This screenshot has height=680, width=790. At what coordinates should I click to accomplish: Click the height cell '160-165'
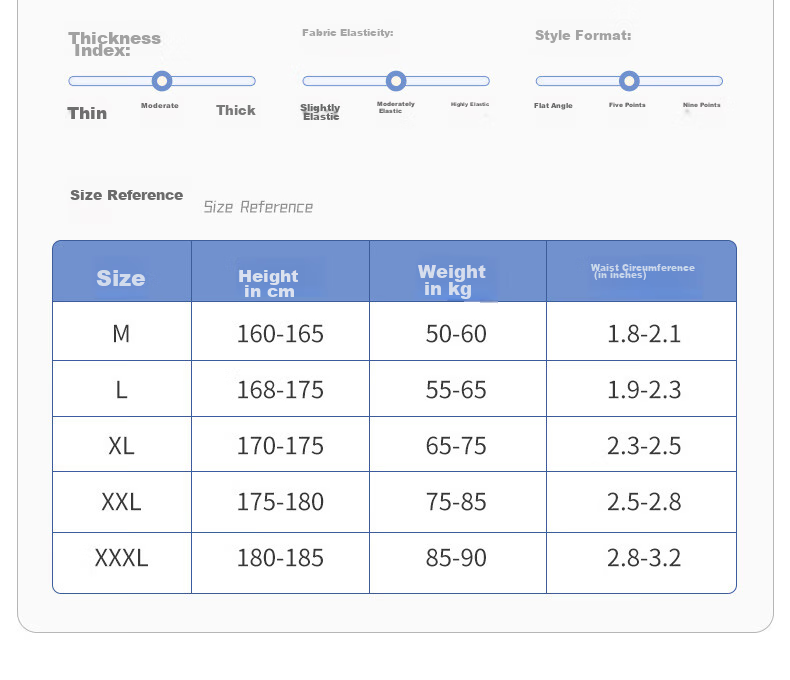tap(280, 333)
